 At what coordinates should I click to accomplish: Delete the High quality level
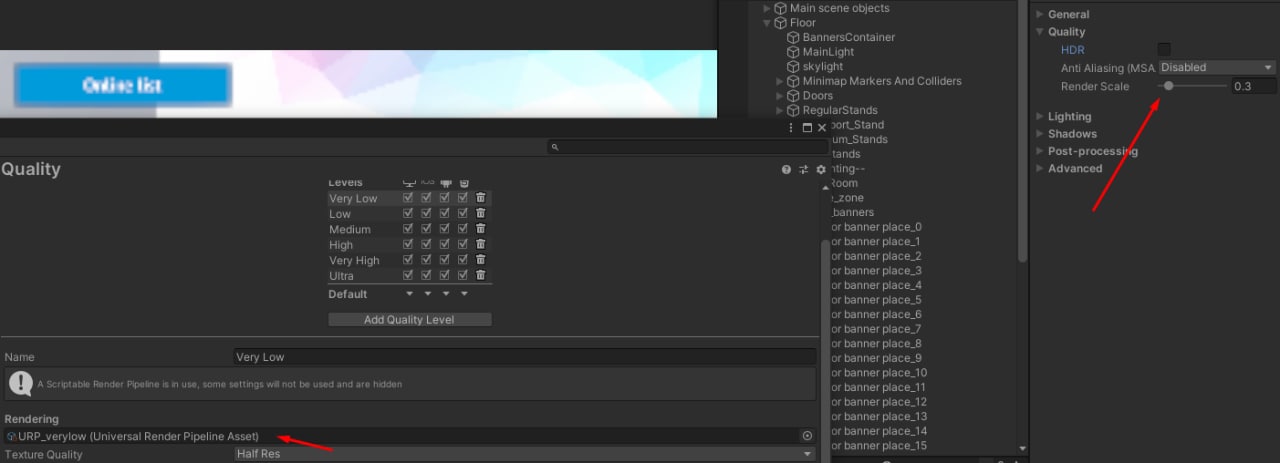(481, 245)
